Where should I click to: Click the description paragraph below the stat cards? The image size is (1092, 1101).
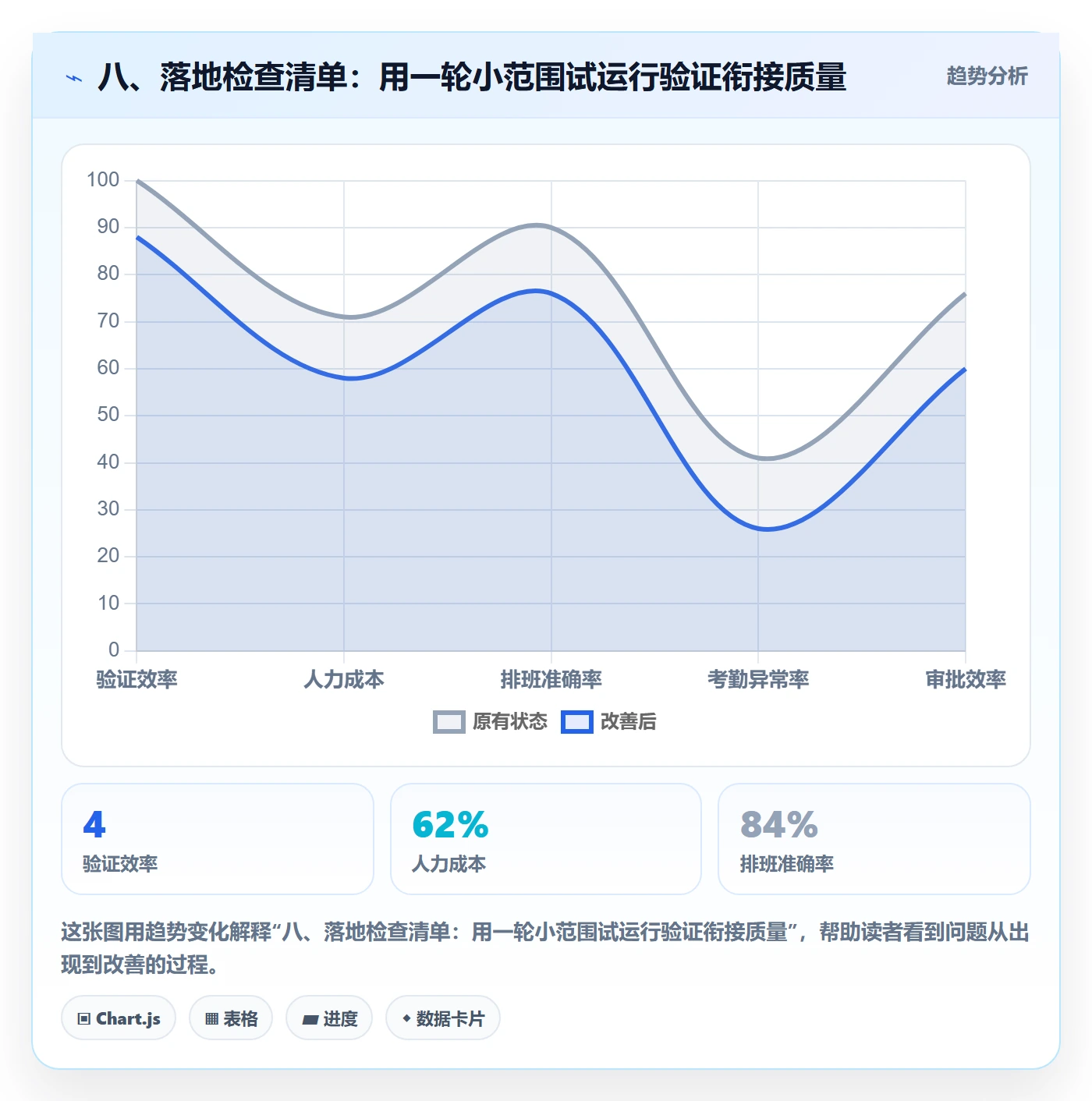[545, 948]
